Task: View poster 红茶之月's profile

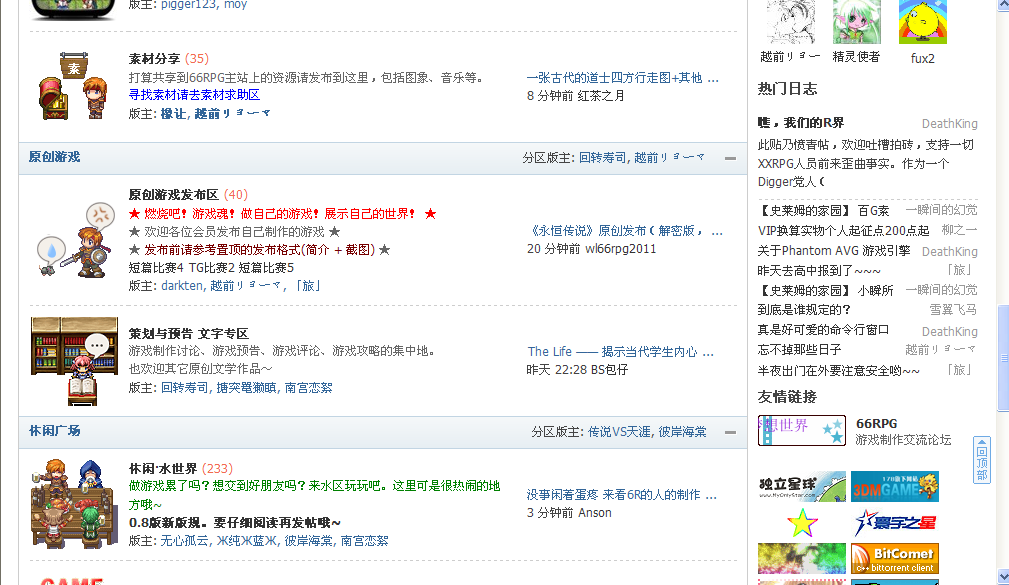Action: pos(601,96)
